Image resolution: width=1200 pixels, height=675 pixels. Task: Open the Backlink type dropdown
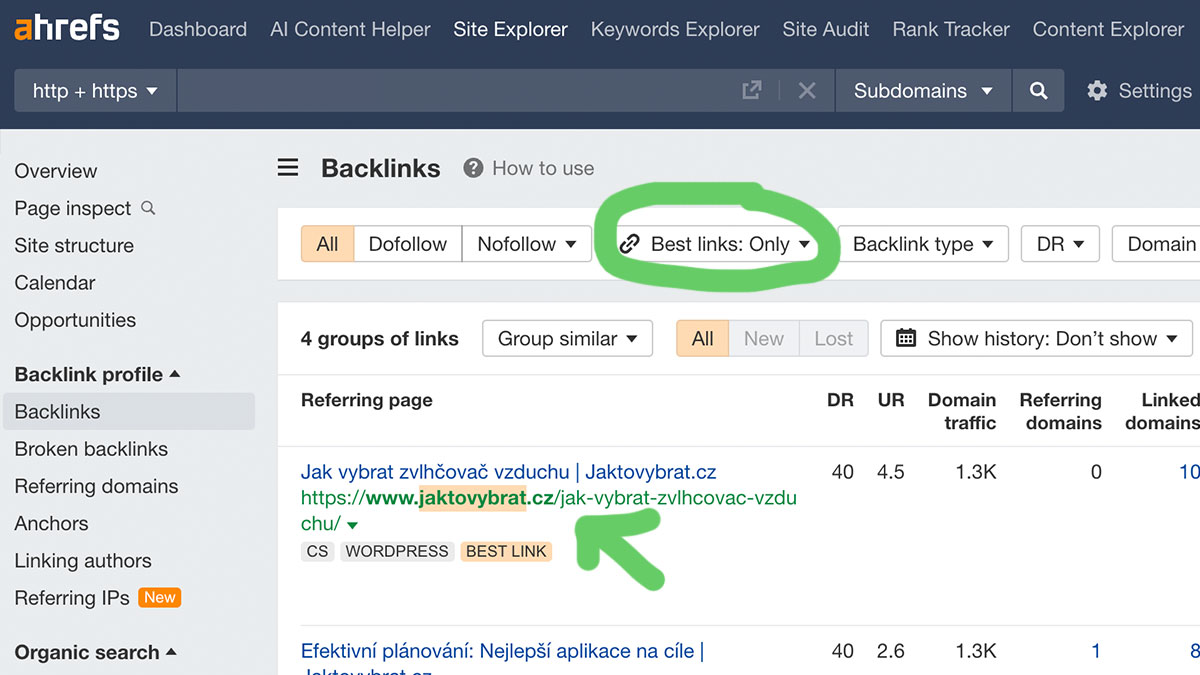coord(923,244)
